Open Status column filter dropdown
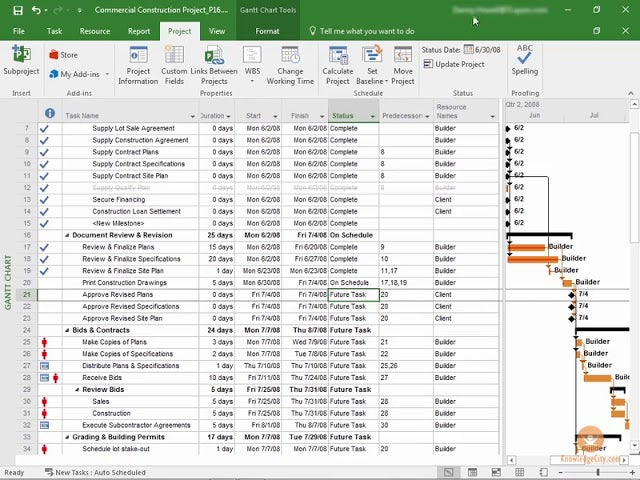Screen dimensions: 640x480 pos(373,116)
